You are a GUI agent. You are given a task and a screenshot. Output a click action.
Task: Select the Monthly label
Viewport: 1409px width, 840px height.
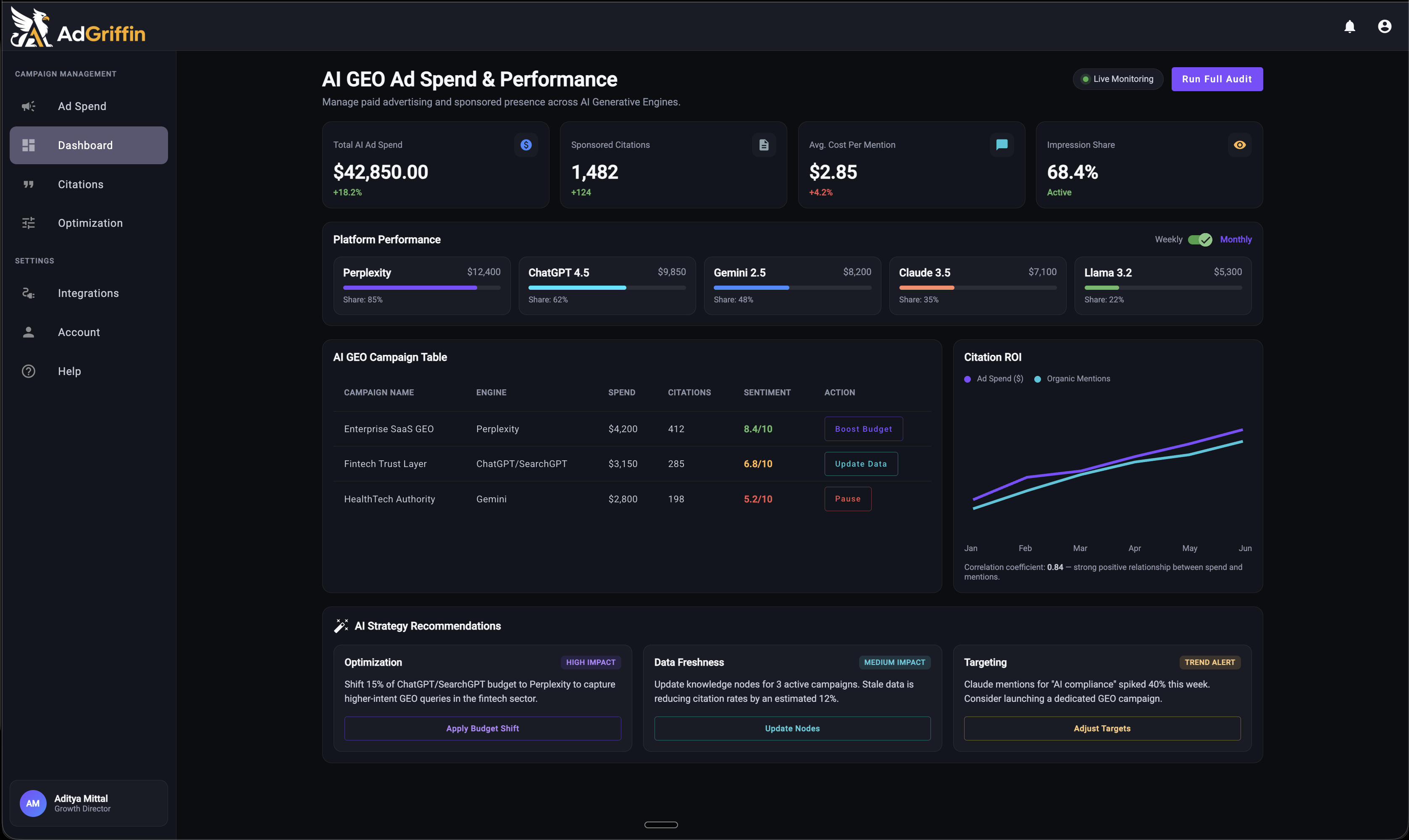tap(1236, 239)
